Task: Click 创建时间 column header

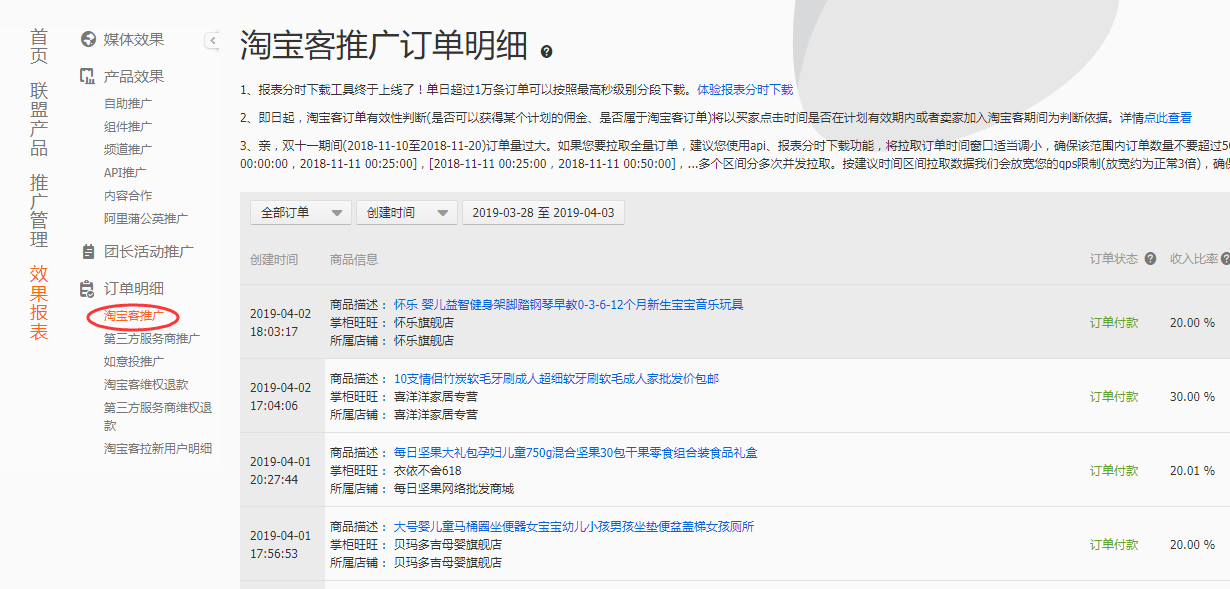Action: click(274, 259)
